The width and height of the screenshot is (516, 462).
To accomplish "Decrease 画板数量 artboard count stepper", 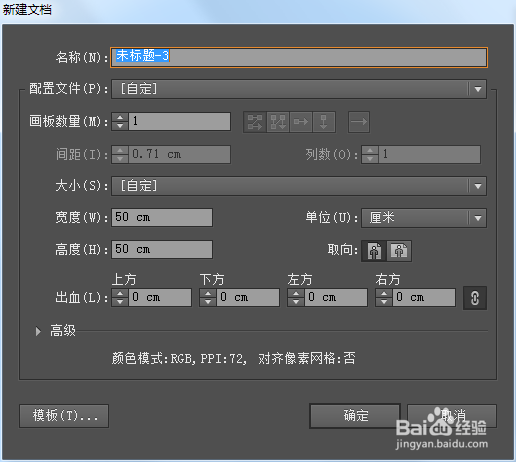I will click(120, 126).
